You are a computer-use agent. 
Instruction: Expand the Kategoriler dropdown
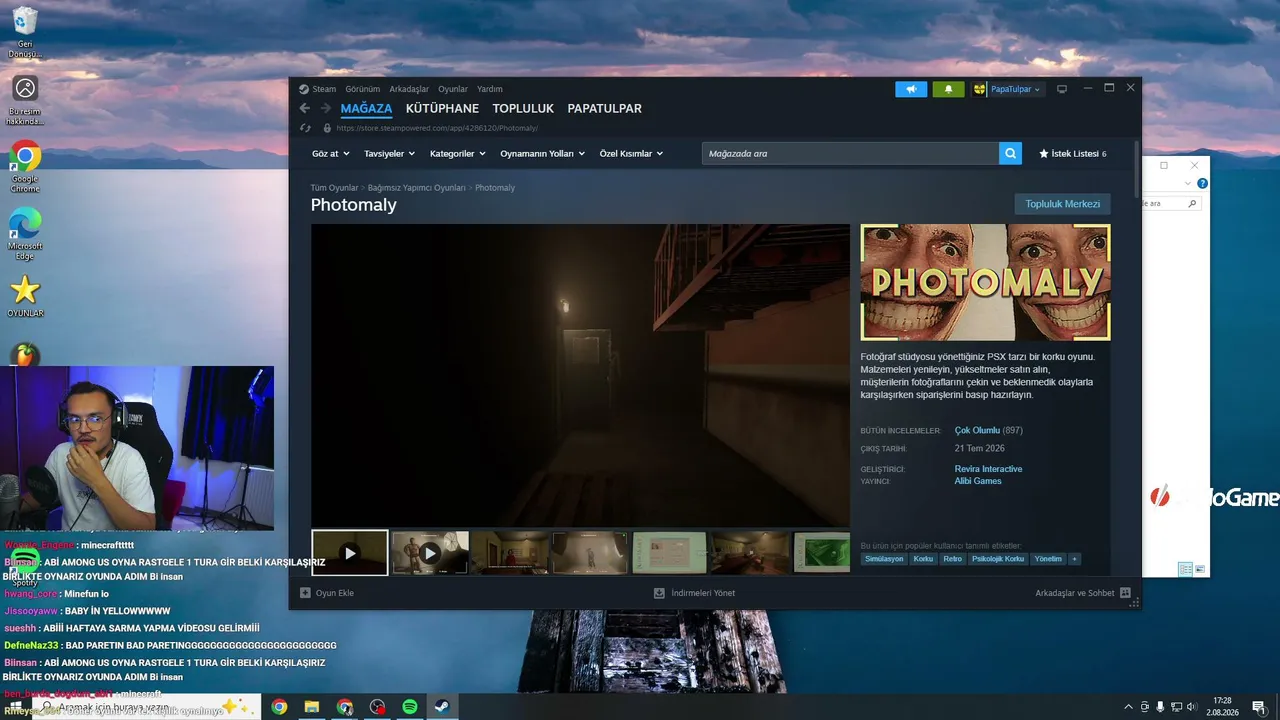458,154
